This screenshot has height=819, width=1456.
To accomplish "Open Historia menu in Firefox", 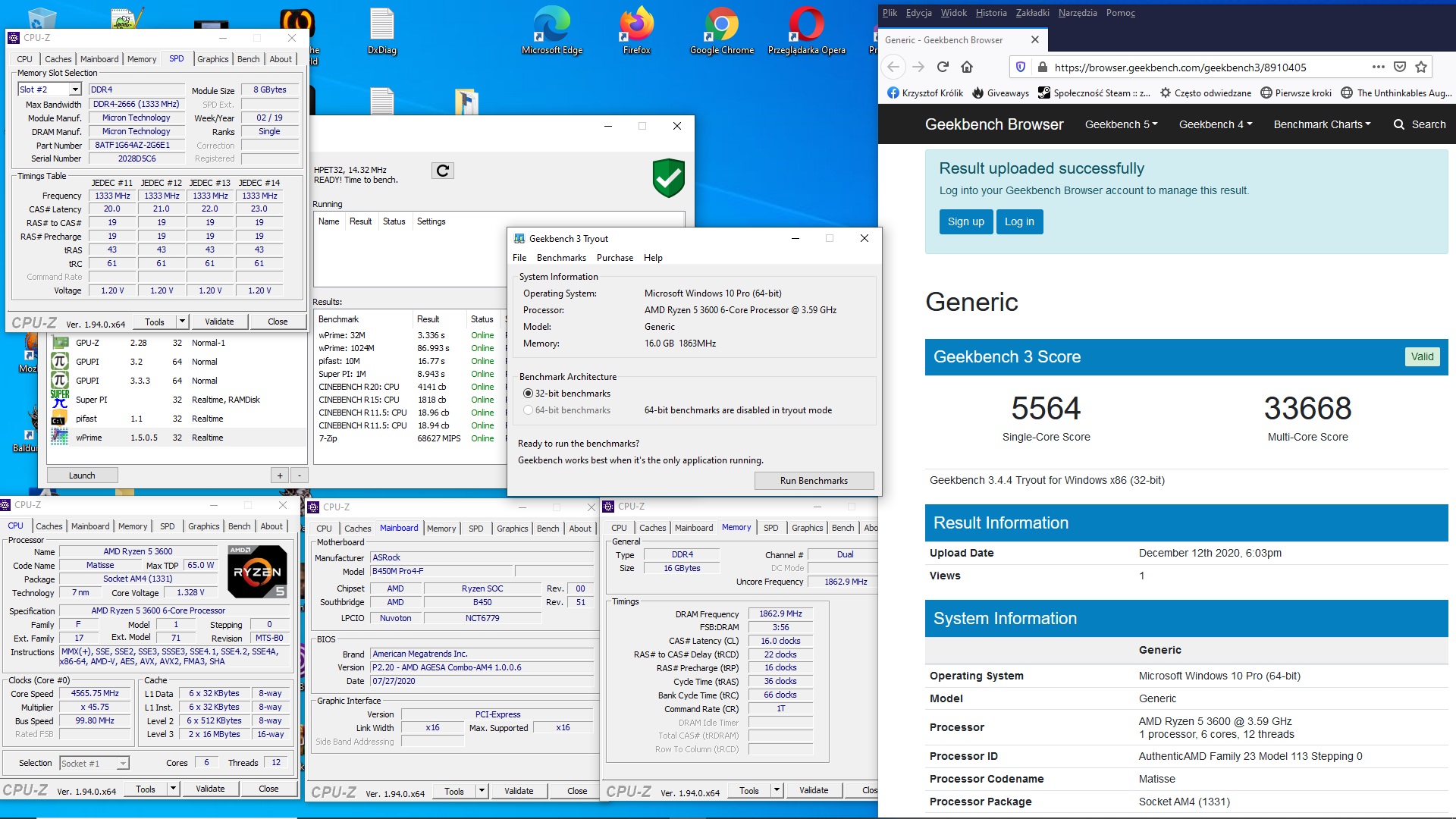I will [991, 13].
